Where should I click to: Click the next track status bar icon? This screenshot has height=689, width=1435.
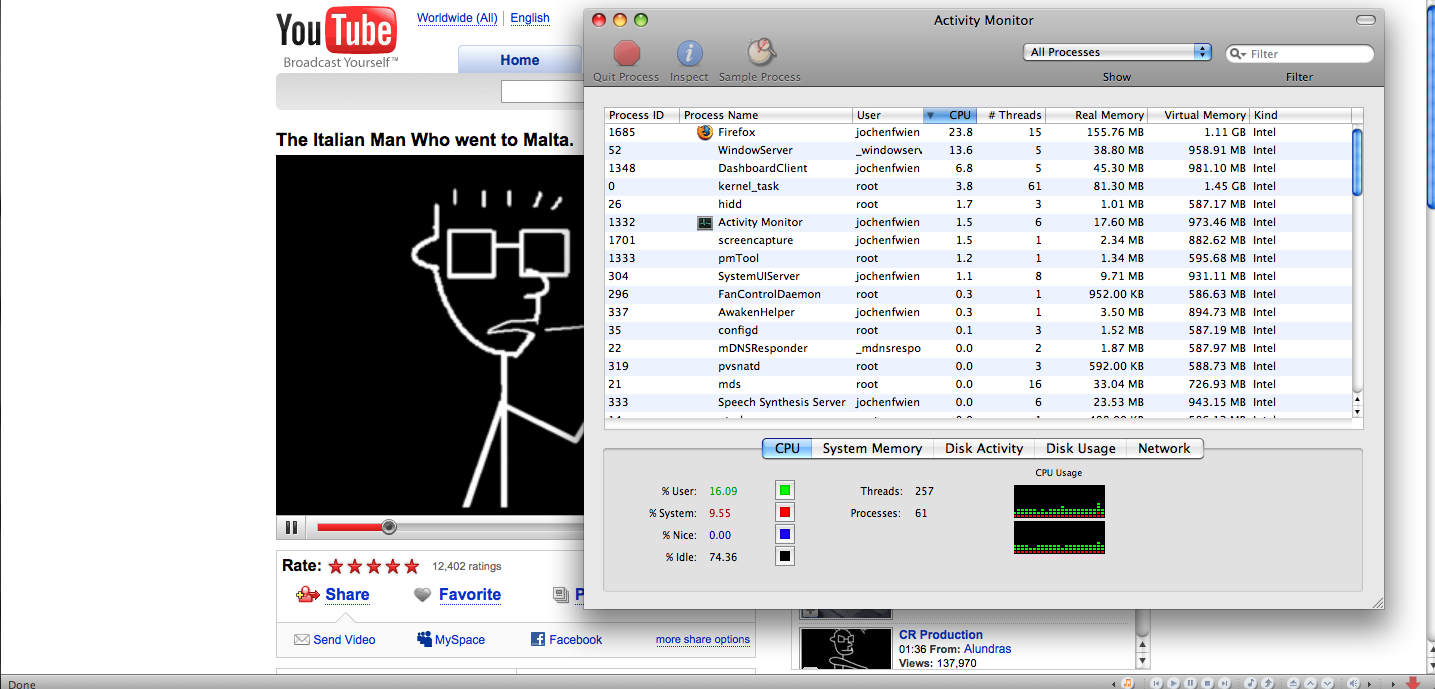pos(1224,683)
